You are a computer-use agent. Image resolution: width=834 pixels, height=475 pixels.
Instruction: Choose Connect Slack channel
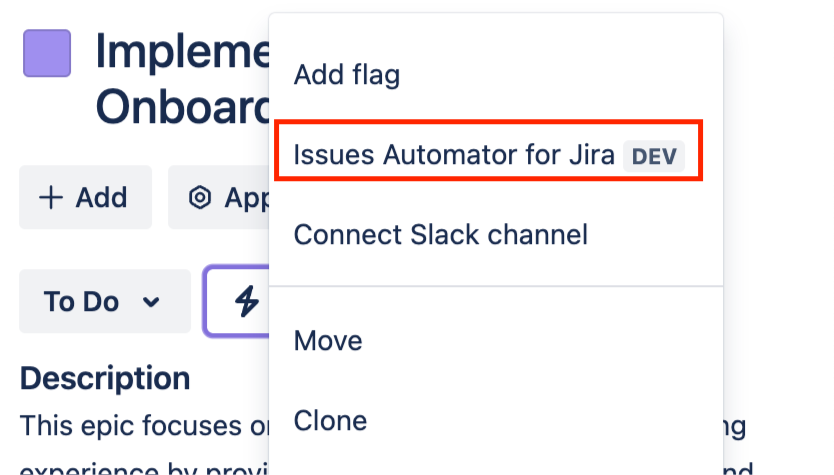pos(440,235)
